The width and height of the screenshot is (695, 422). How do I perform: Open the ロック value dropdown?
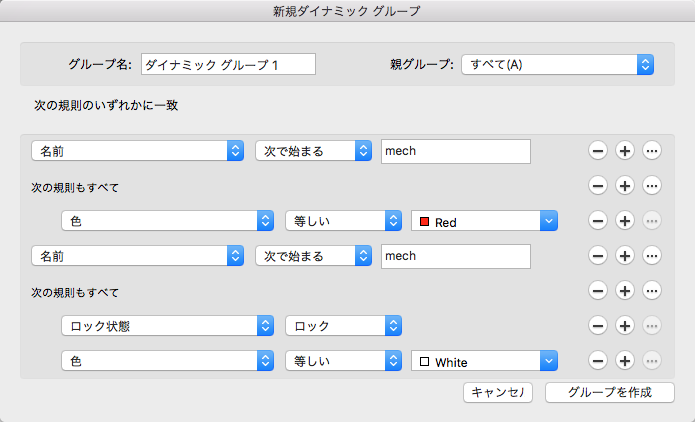343,325
